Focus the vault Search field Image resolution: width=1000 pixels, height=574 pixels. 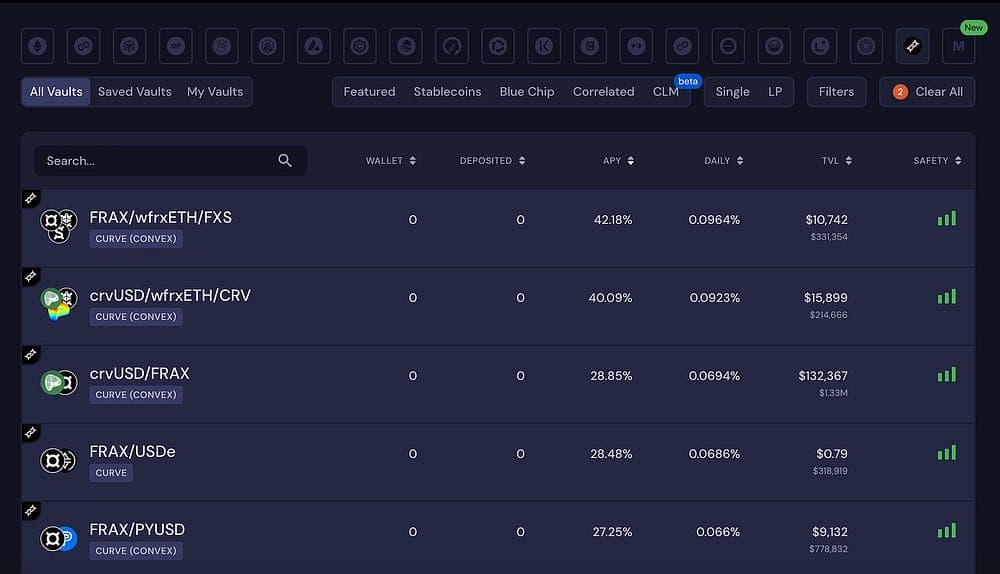(170, 161)
